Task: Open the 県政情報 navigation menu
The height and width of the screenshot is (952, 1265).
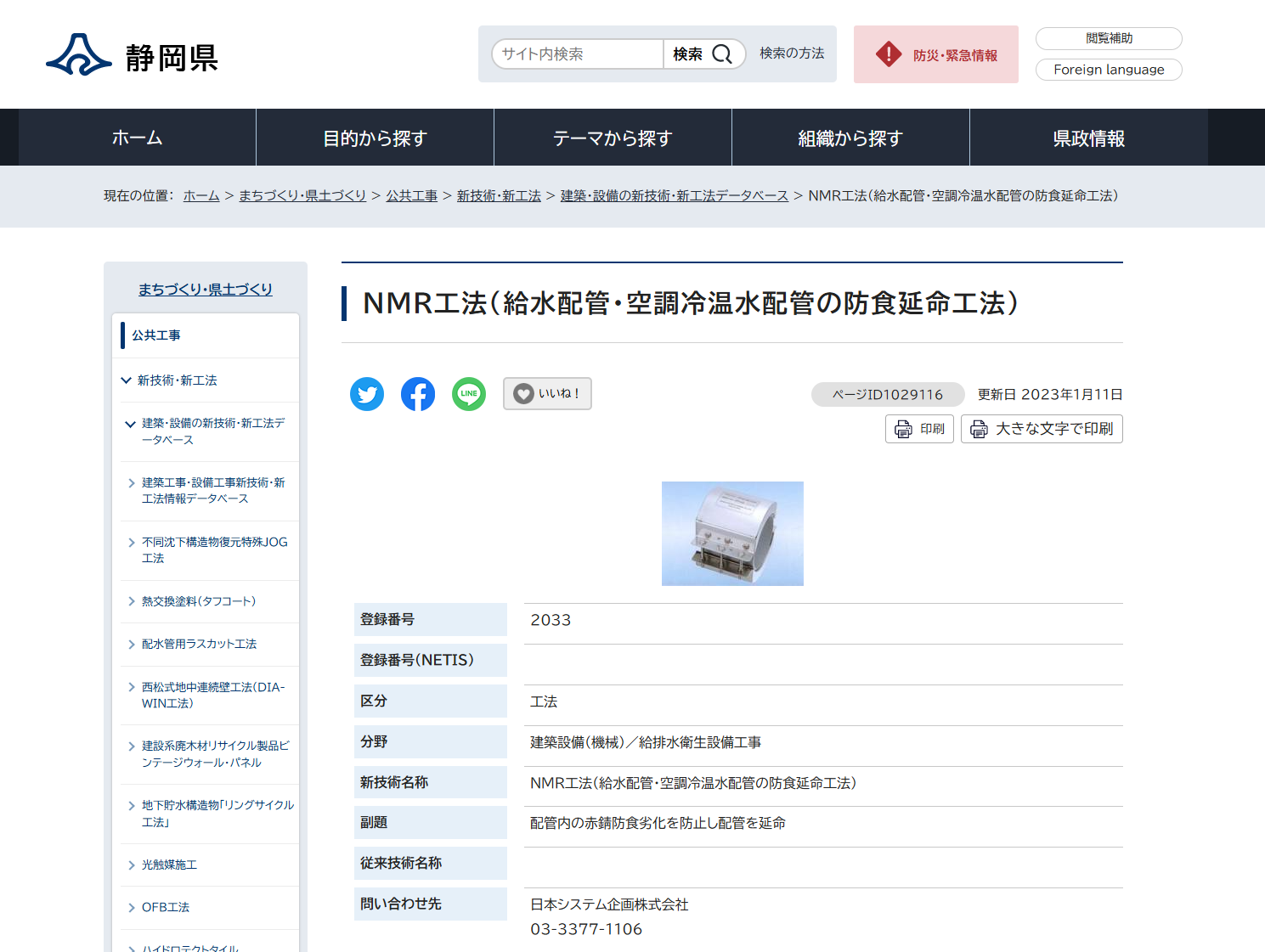Action: pos(1088,137)
